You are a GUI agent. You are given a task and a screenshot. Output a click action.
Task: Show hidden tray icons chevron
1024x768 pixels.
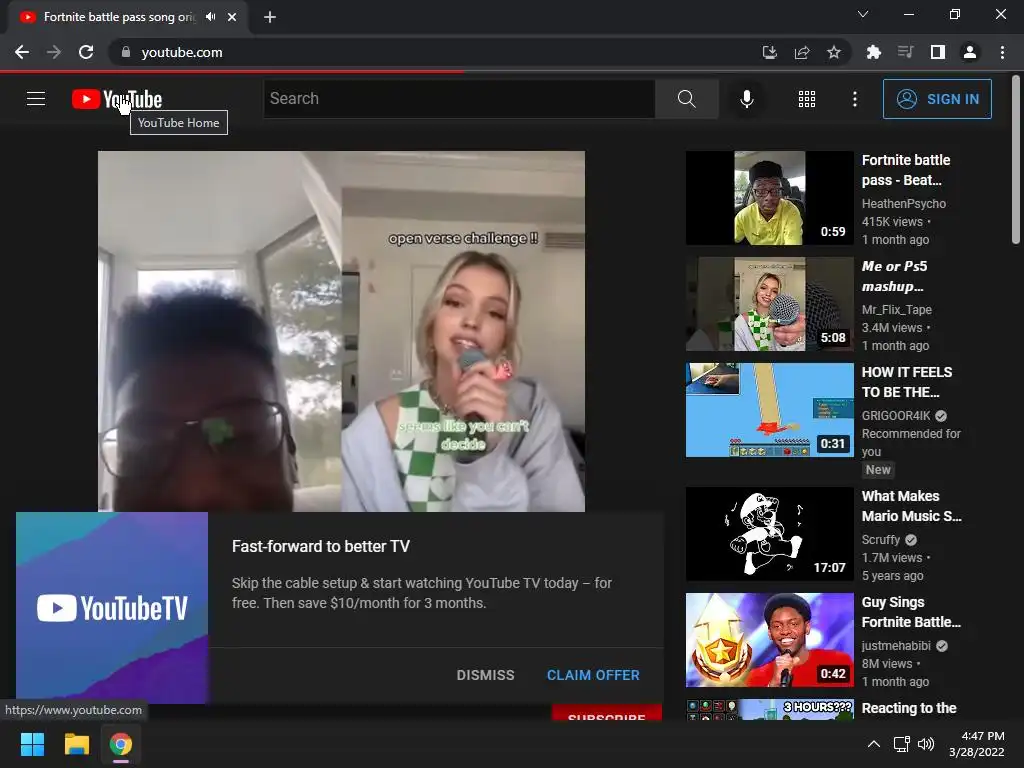pos(874,744)
